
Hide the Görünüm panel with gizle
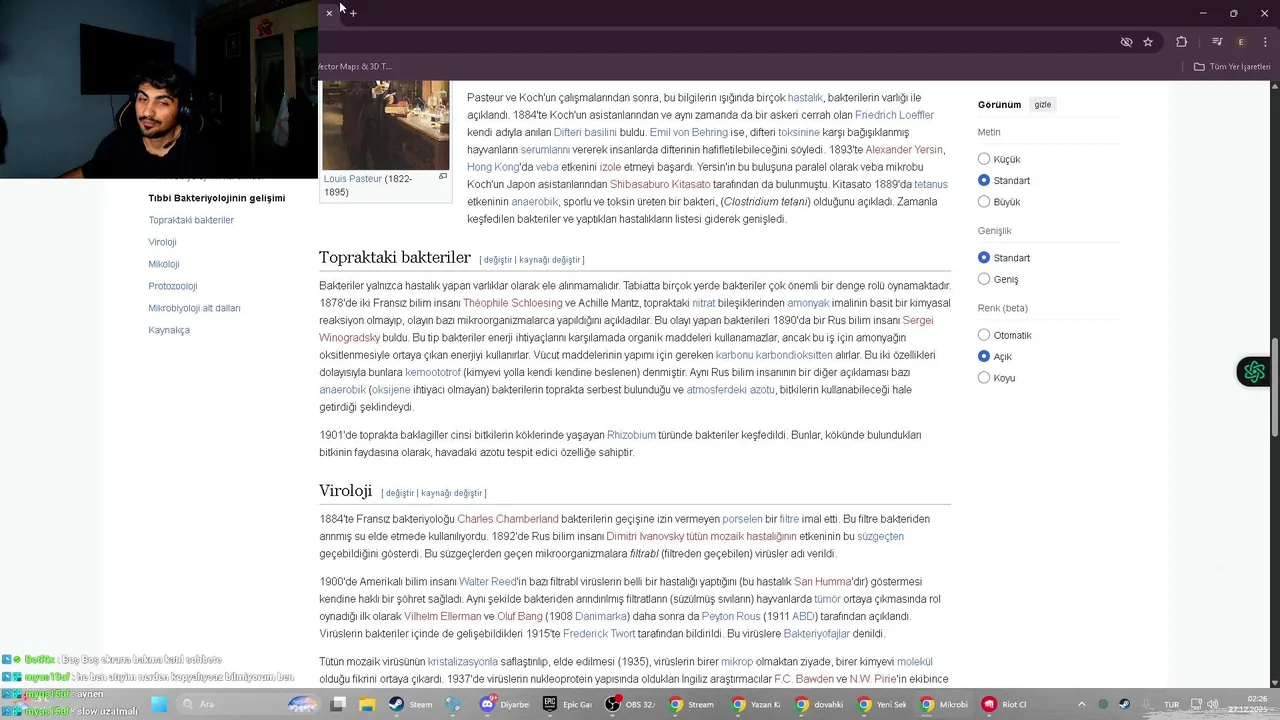(x=1042, y=104)
